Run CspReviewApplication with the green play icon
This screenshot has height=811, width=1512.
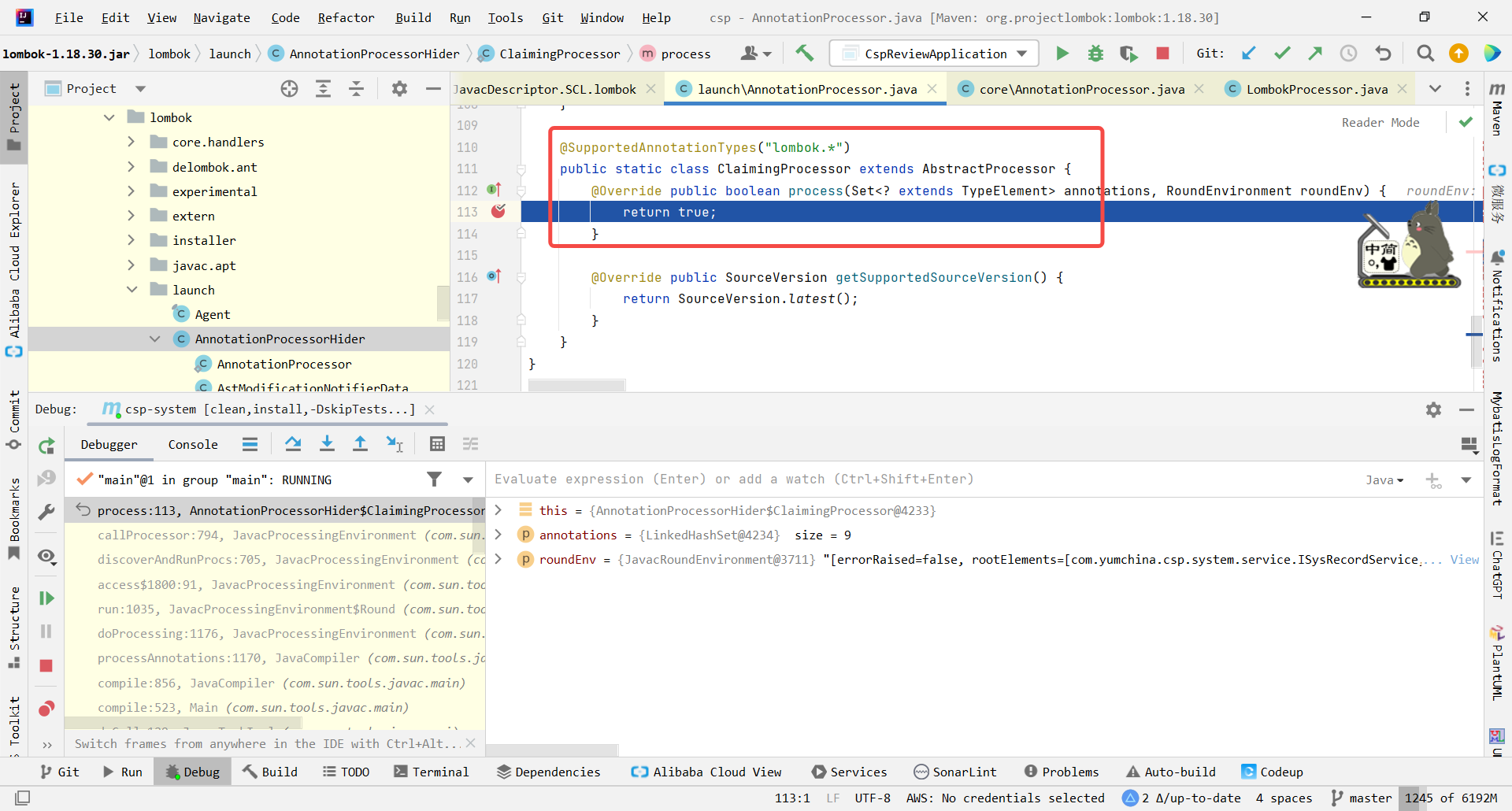click(1062, 53)
